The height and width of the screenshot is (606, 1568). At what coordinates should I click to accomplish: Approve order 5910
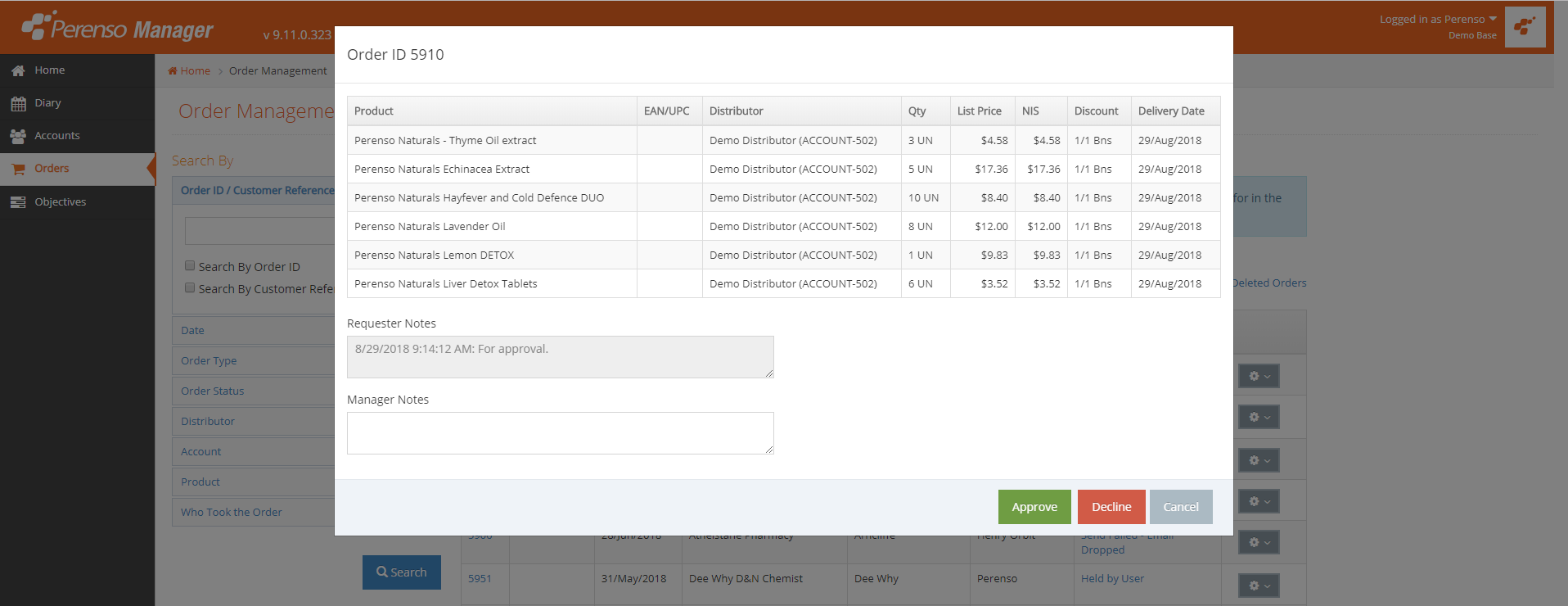1034,507
